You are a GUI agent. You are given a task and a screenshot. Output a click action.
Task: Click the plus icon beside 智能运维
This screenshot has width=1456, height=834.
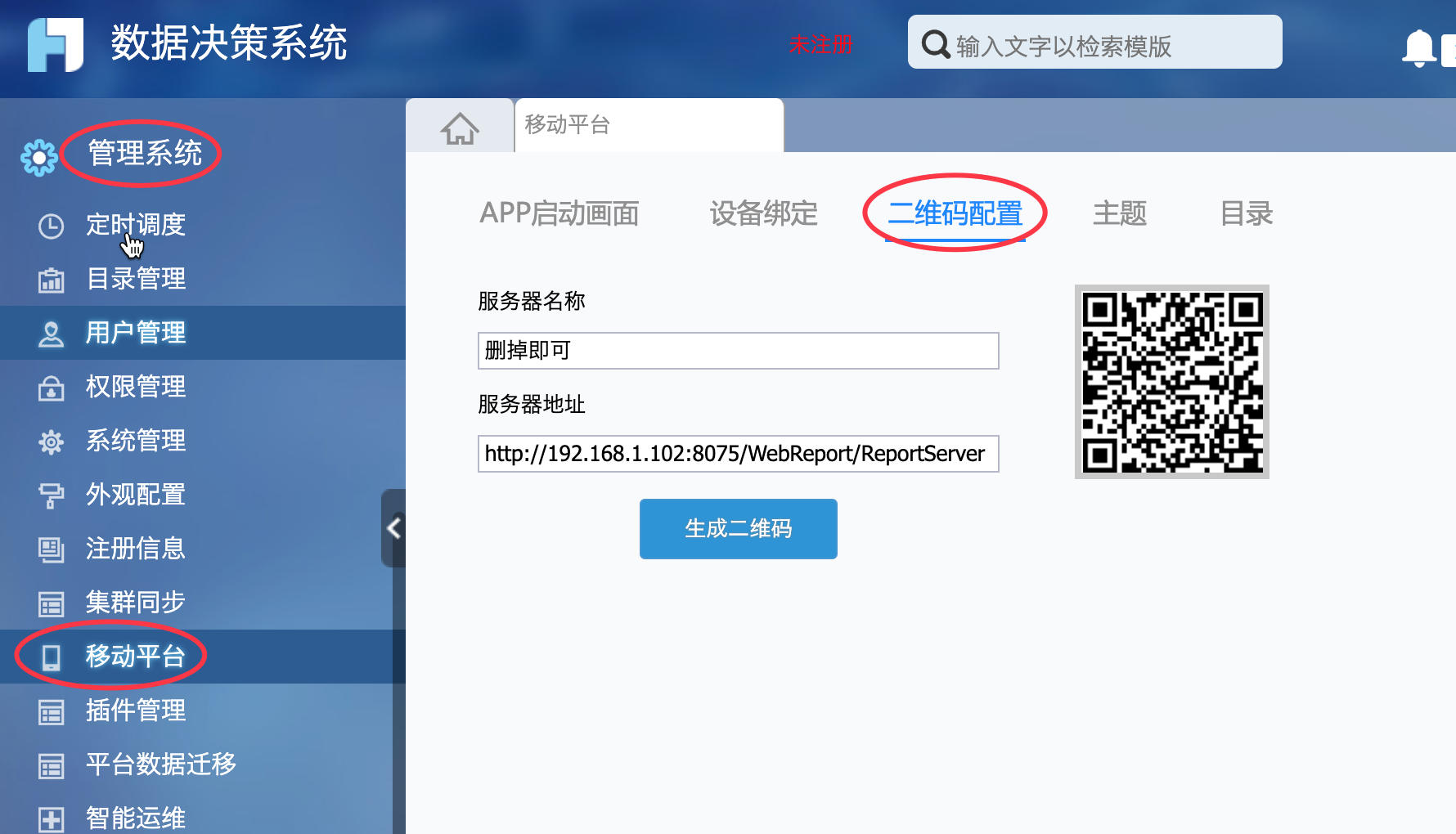pyautogui.click(x=51, y=819)
